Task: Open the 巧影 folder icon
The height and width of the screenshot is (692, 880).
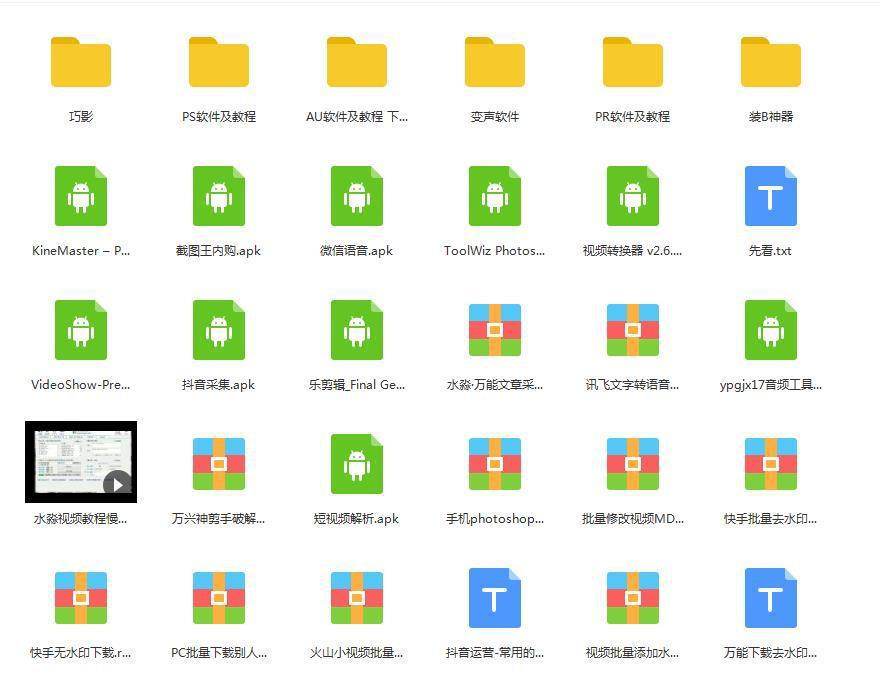Action: click(x=81, y=62)
